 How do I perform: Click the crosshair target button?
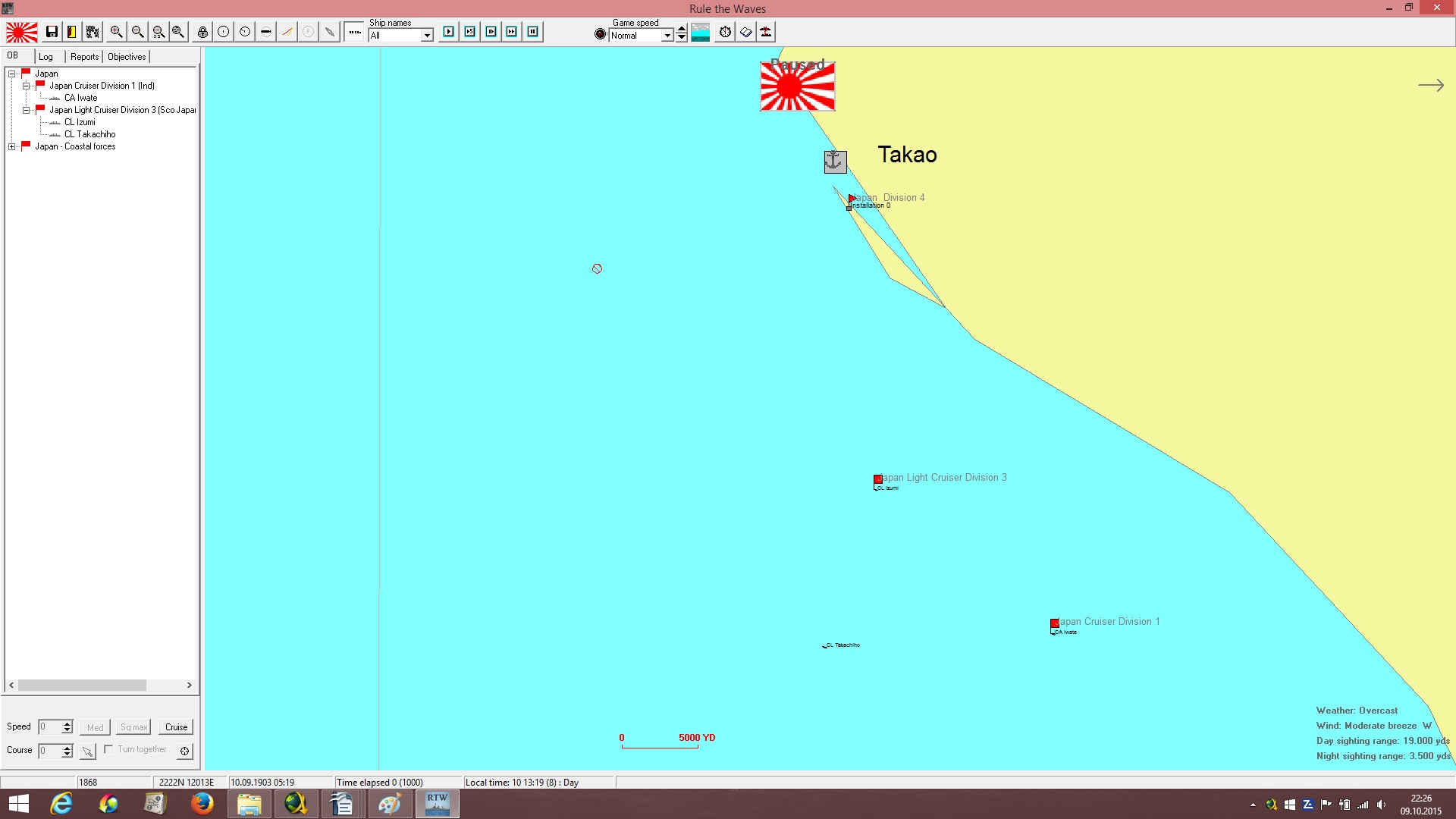click(184, 752)
